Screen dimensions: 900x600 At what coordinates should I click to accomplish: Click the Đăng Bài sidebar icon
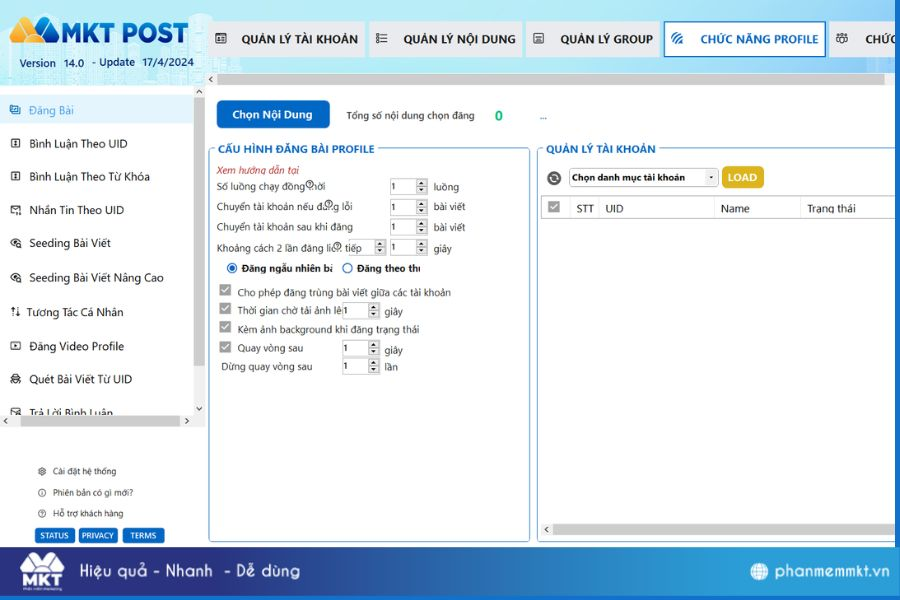[15, 110]
